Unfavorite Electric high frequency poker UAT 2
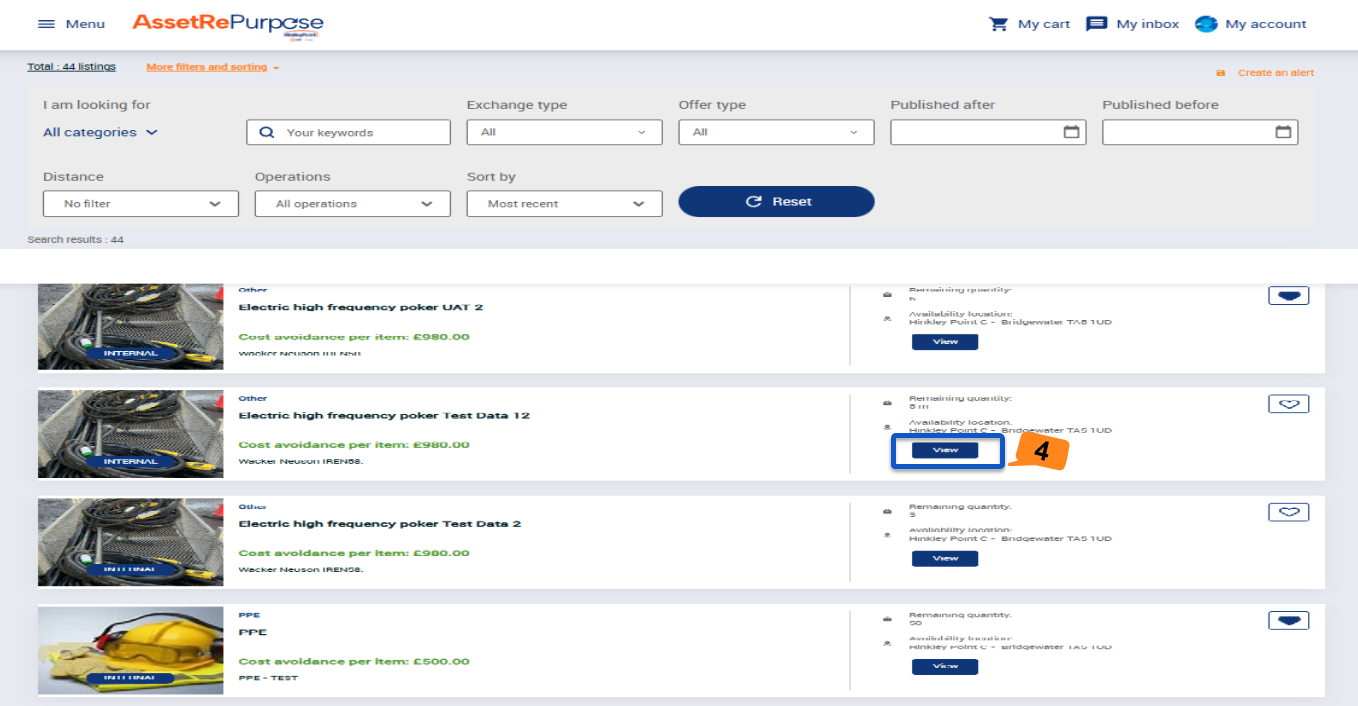This screenshot has height=706, width=1358. [x=1288, y=296]
